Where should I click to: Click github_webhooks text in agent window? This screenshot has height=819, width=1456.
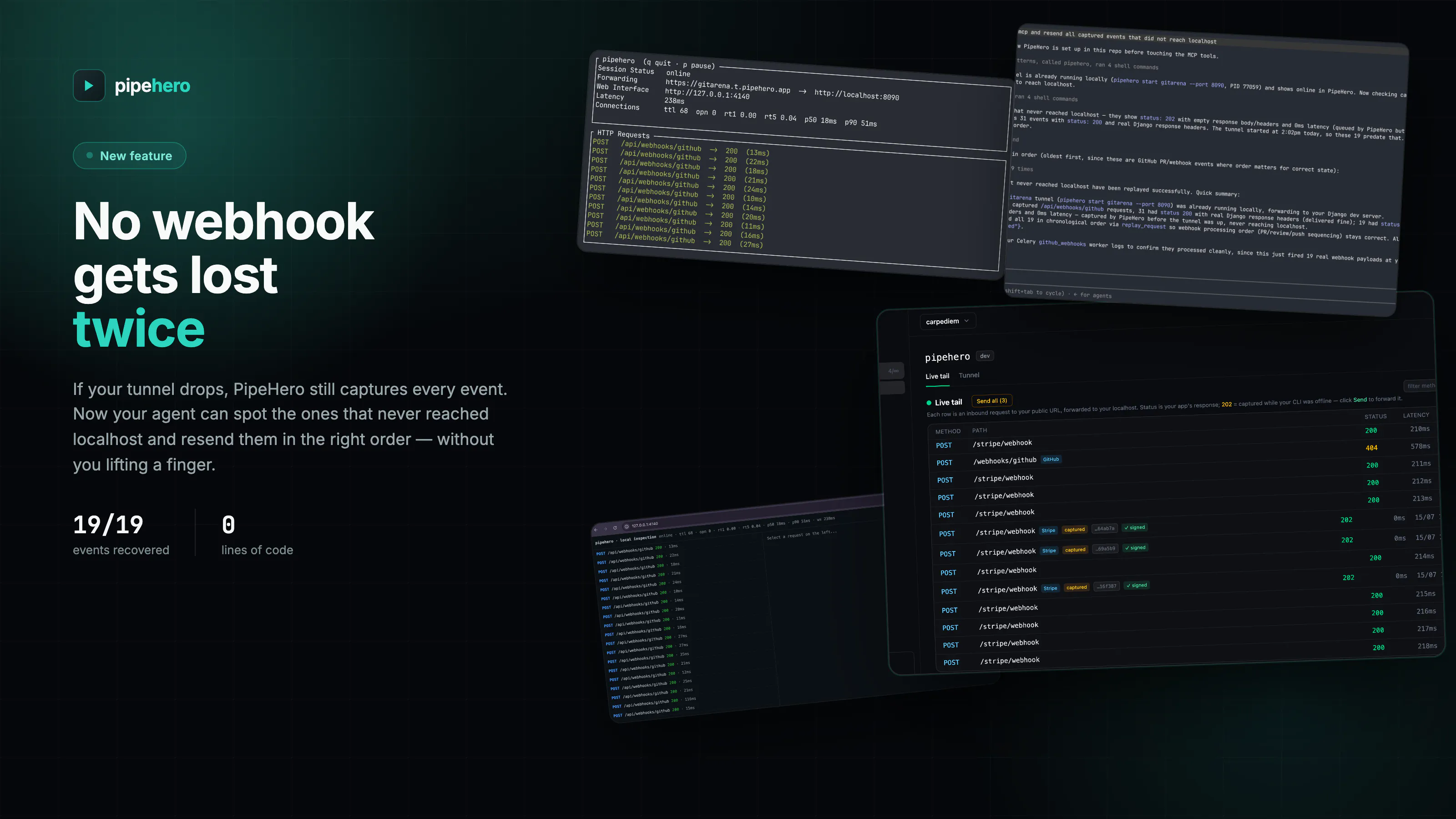1062,243
